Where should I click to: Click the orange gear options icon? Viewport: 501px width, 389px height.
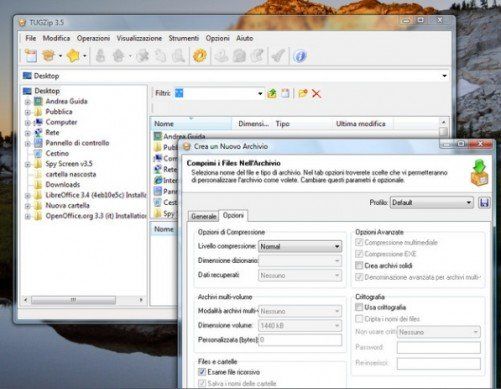tap(200, 56)
